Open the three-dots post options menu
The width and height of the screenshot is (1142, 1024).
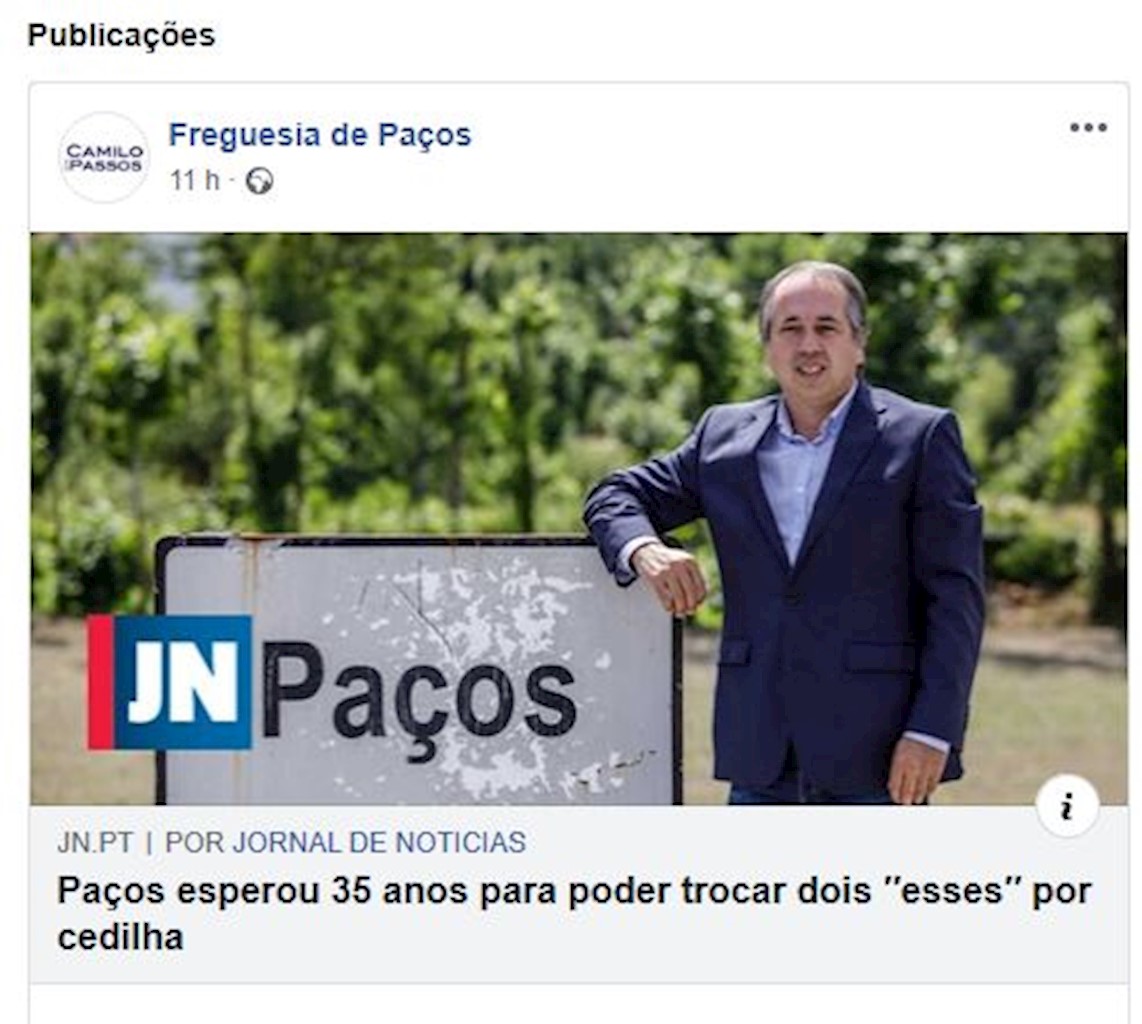point(1088,127)
